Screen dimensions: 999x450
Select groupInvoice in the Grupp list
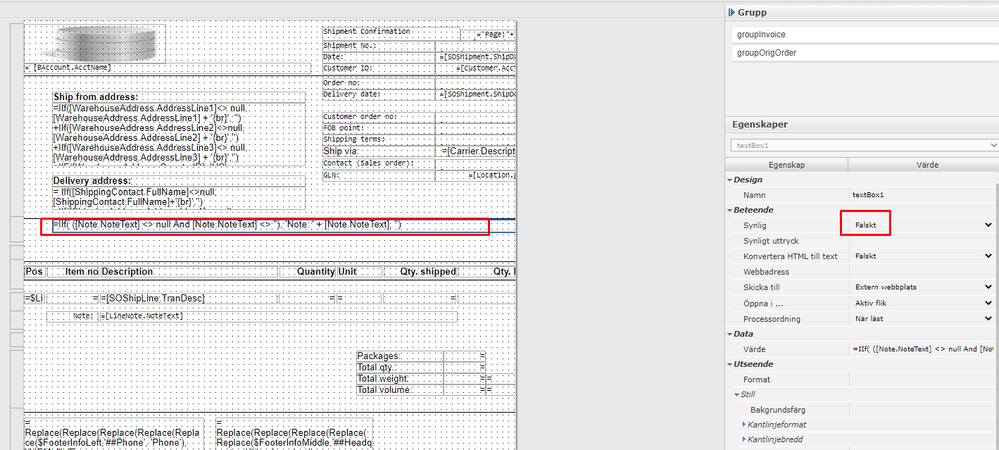pyautogui.click(x=865, y=34)
